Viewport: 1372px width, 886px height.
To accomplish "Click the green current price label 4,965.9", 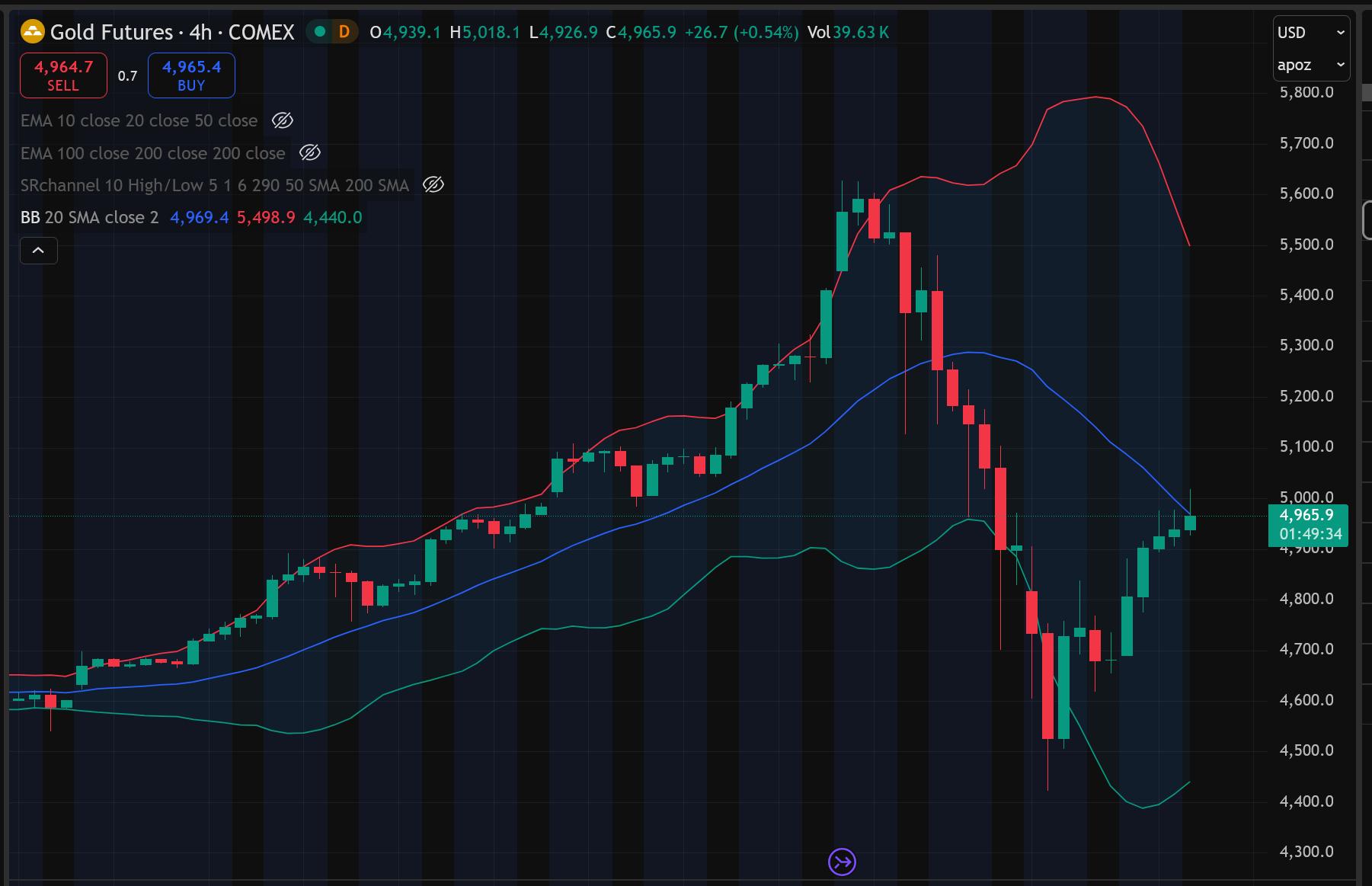I will [x=1306, y=516].
